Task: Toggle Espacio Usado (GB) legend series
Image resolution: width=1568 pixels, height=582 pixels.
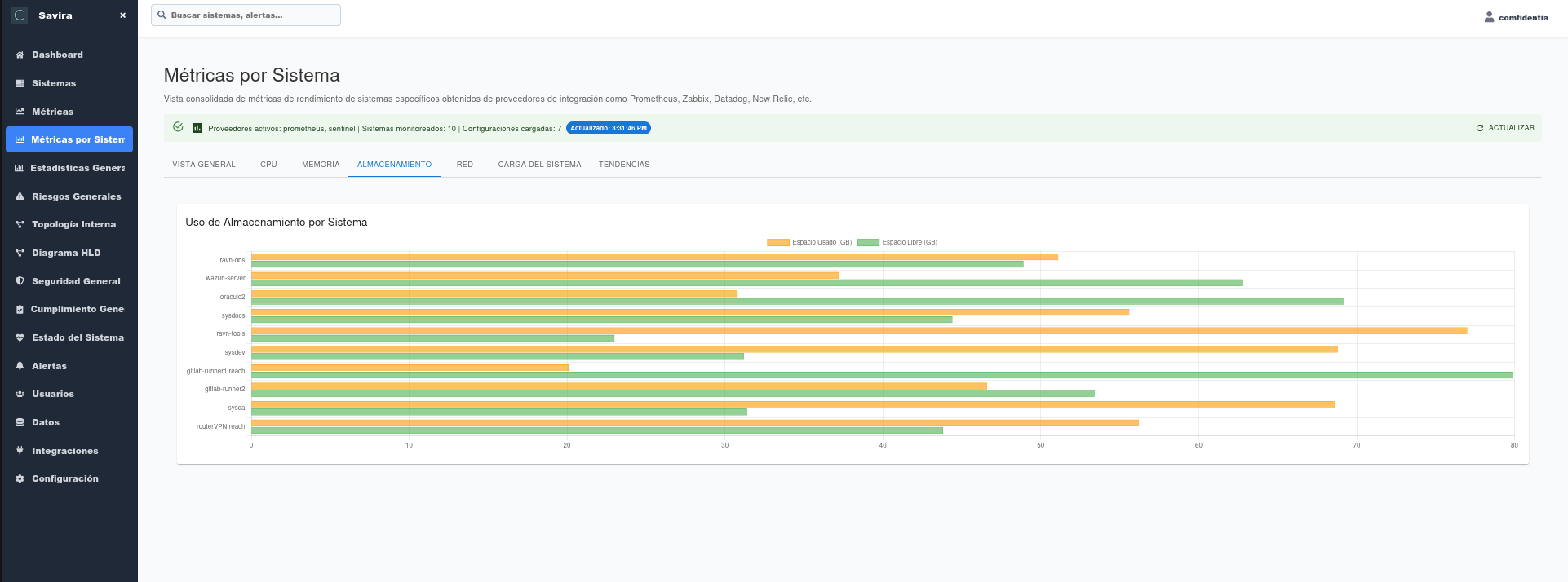Action: pyautogui.click(x=809, y=242)
